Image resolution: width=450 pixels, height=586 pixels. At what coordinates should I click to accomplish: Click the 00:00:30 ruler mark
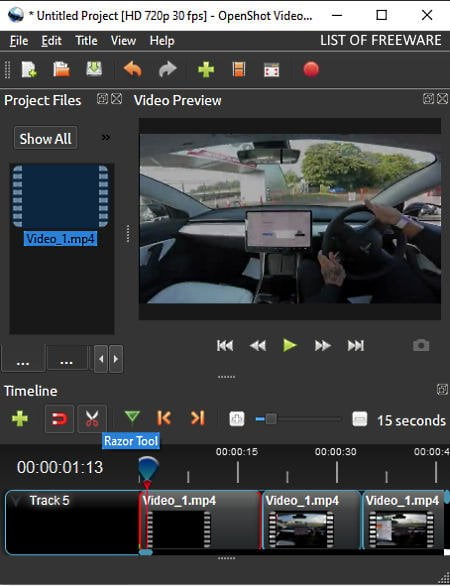(336, 451)
